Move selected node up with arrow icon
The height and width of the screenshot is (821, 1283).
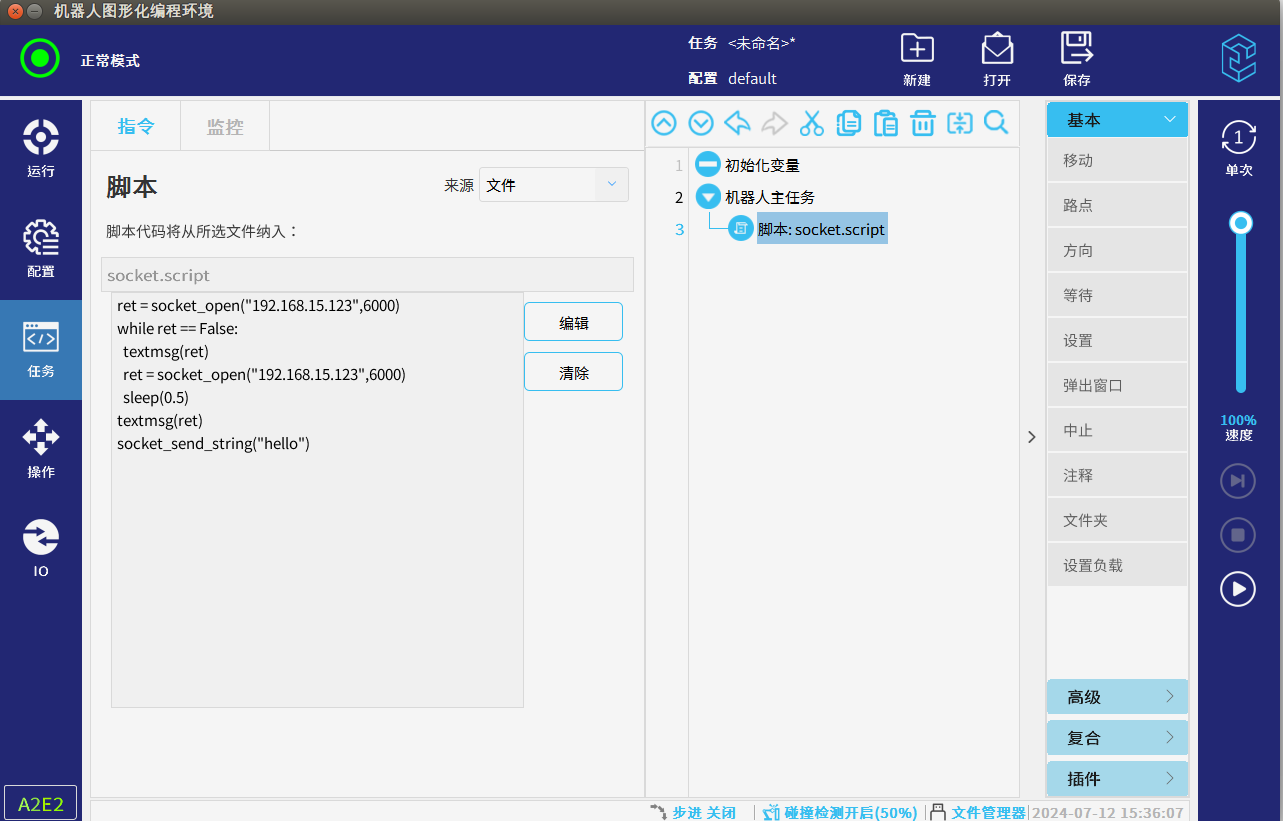[664, 123]
